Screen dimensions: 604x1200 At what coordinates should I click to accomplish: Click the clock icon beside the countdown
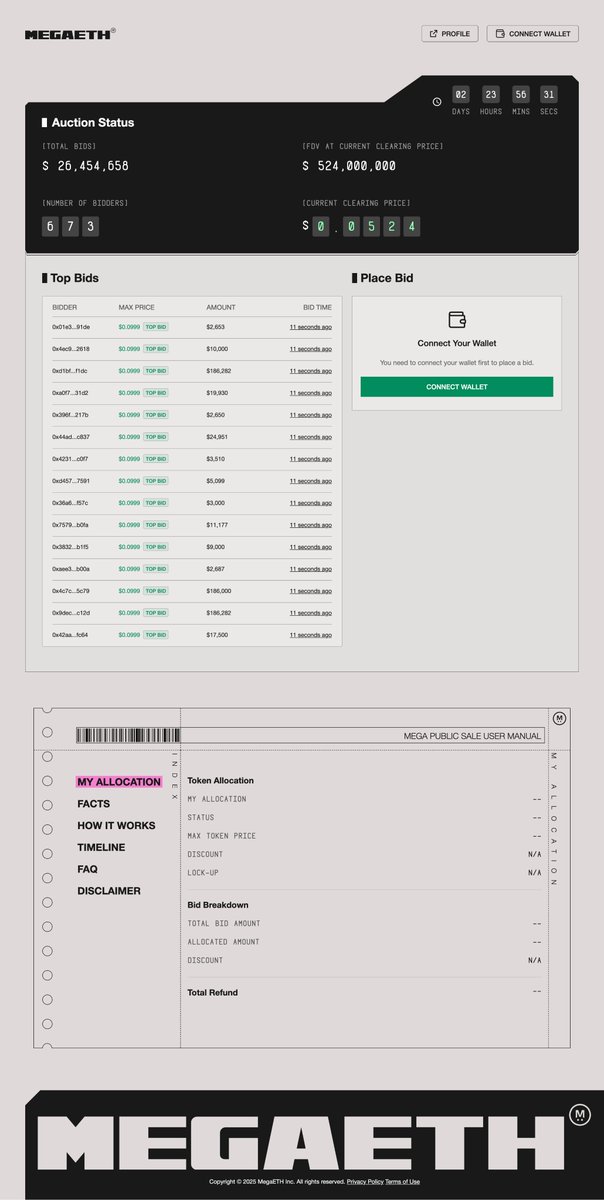pos(437,101)
